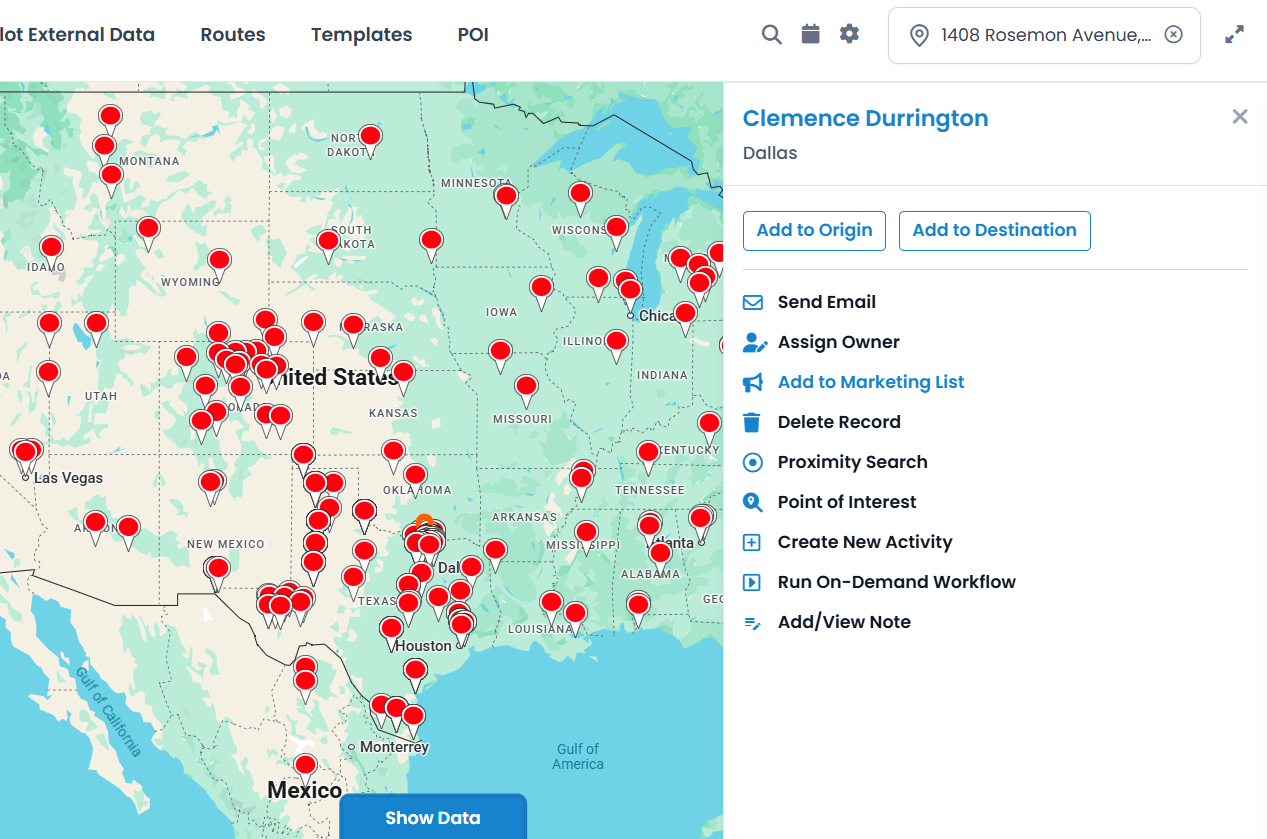Click the search magnifier icon
The image size is (1267, 839).
pyautogui.click(x=771, y=35)
